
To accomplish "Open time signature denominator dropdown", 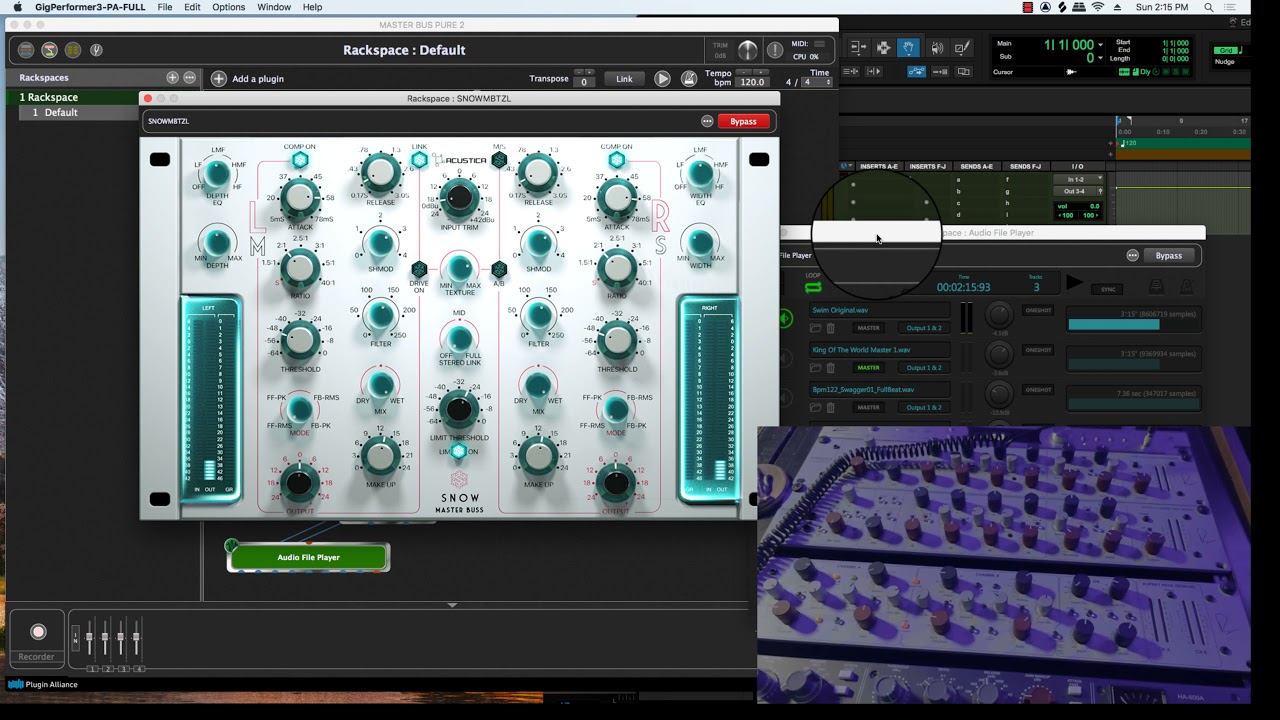I will click(817, 82).
